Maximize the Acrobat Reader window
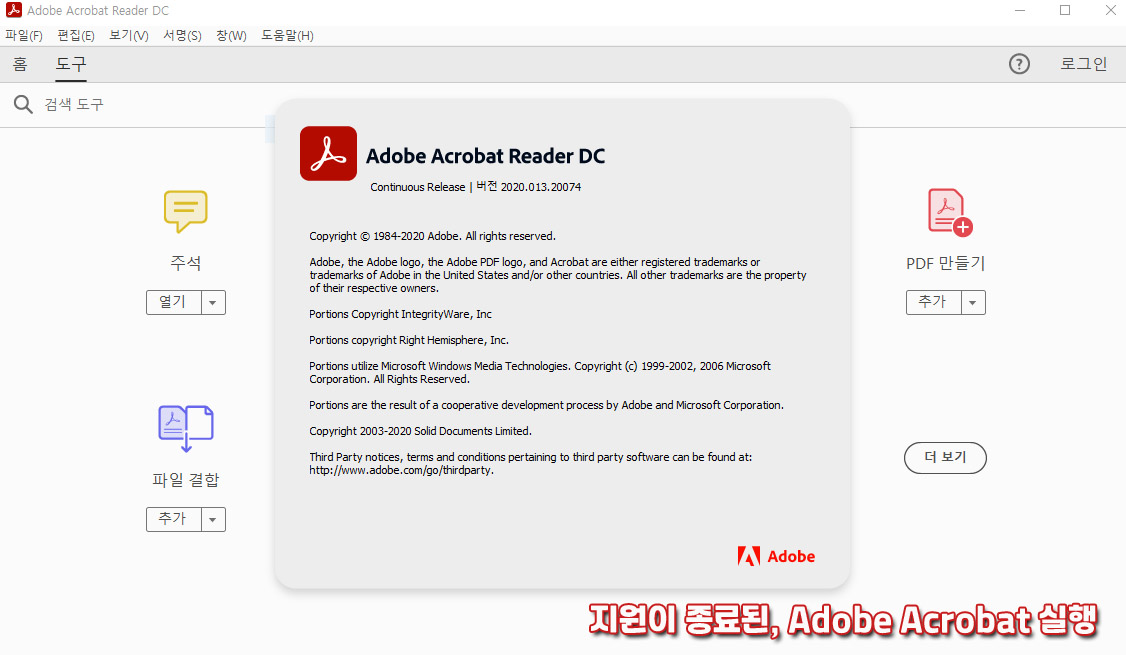 (x=1065, y=10)
